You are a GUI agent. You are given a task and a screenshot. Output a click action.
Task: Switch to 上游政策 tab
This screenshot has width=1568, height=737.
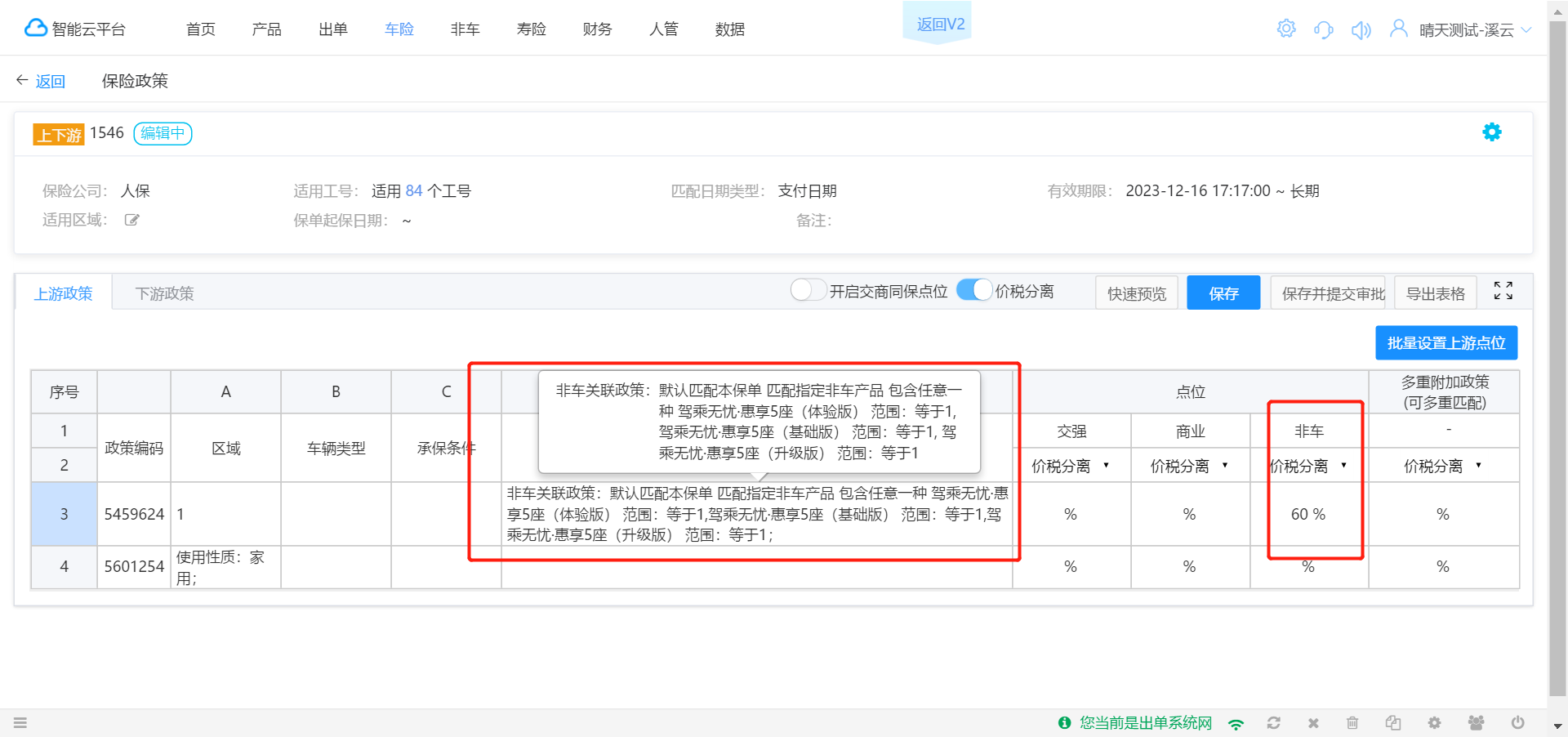point(64,293)
